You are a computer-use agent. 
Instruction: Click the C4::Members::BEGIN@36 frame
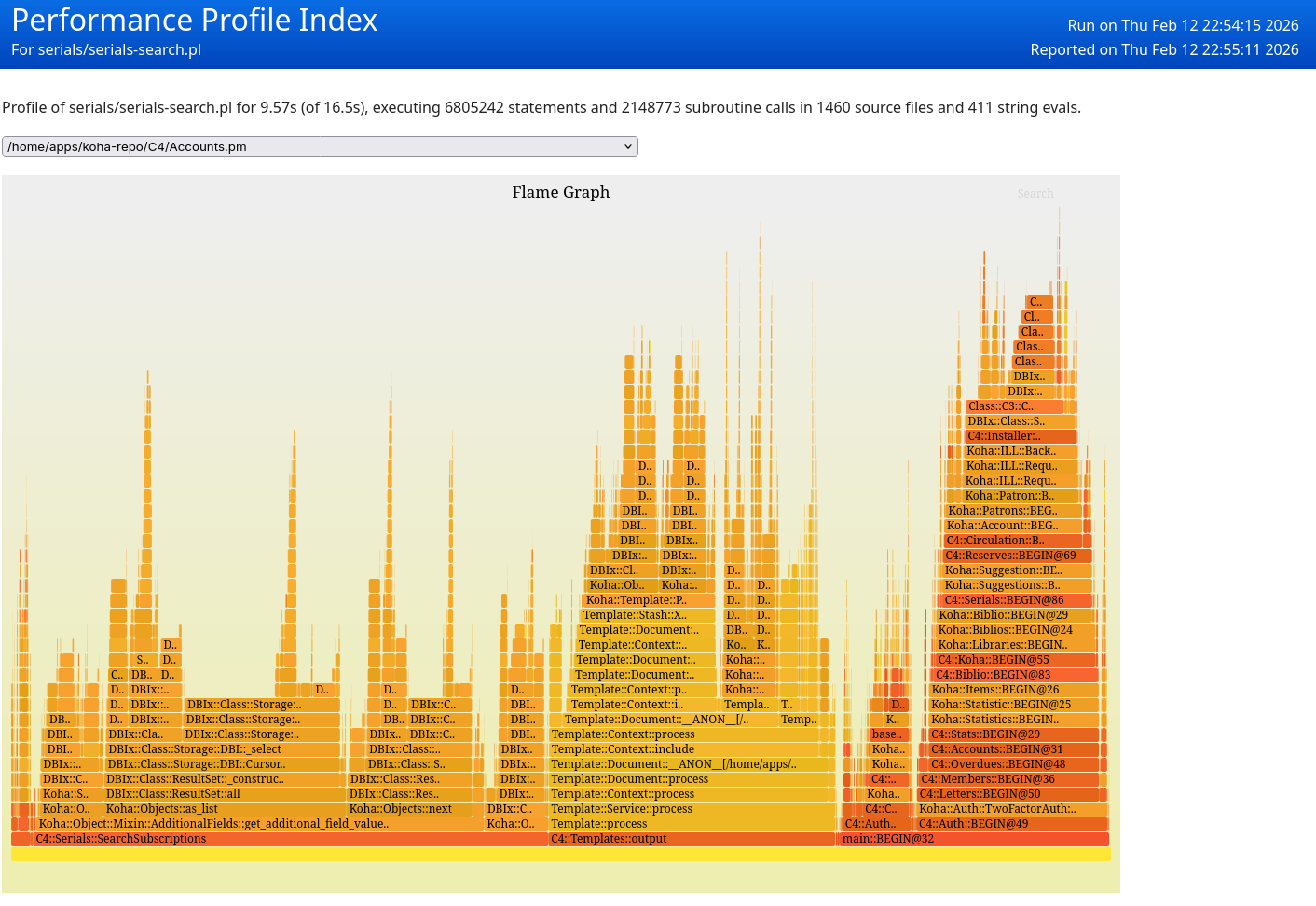click(1011, 779)
